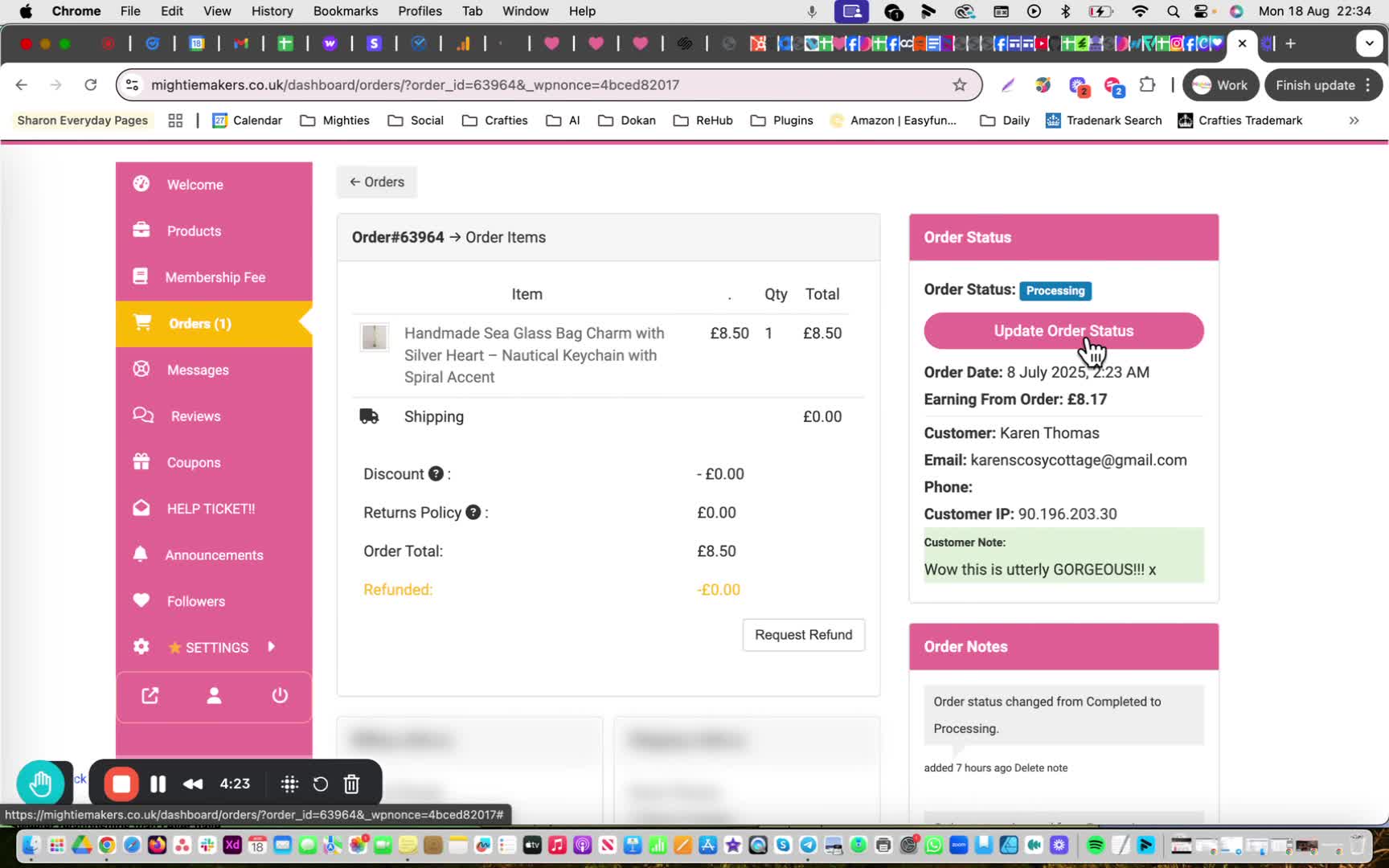The width and height of the screenshot is (1389, 868).
Task: Click the sea glass product thumbnail
Action: (x=375, y=337)
